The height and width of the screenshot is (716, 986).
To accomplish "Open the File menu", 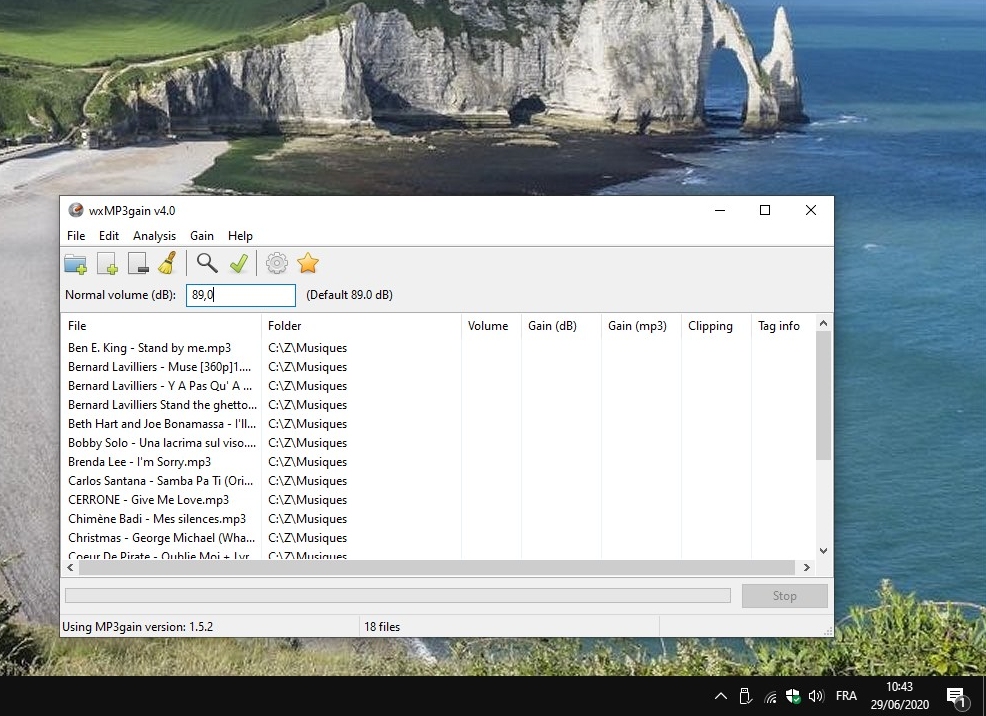I will pyautogui.click(x=76, y=236).
